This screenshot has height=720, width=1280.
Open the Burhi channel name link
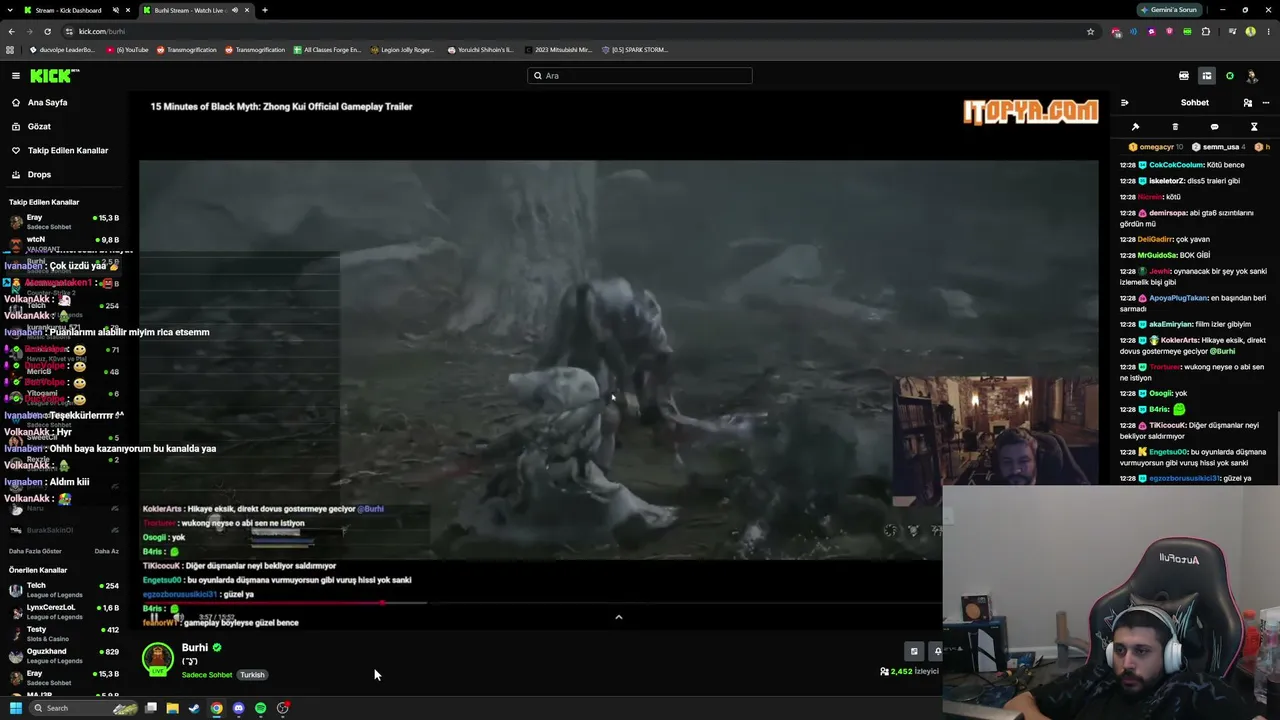click(x=195, y=648)
